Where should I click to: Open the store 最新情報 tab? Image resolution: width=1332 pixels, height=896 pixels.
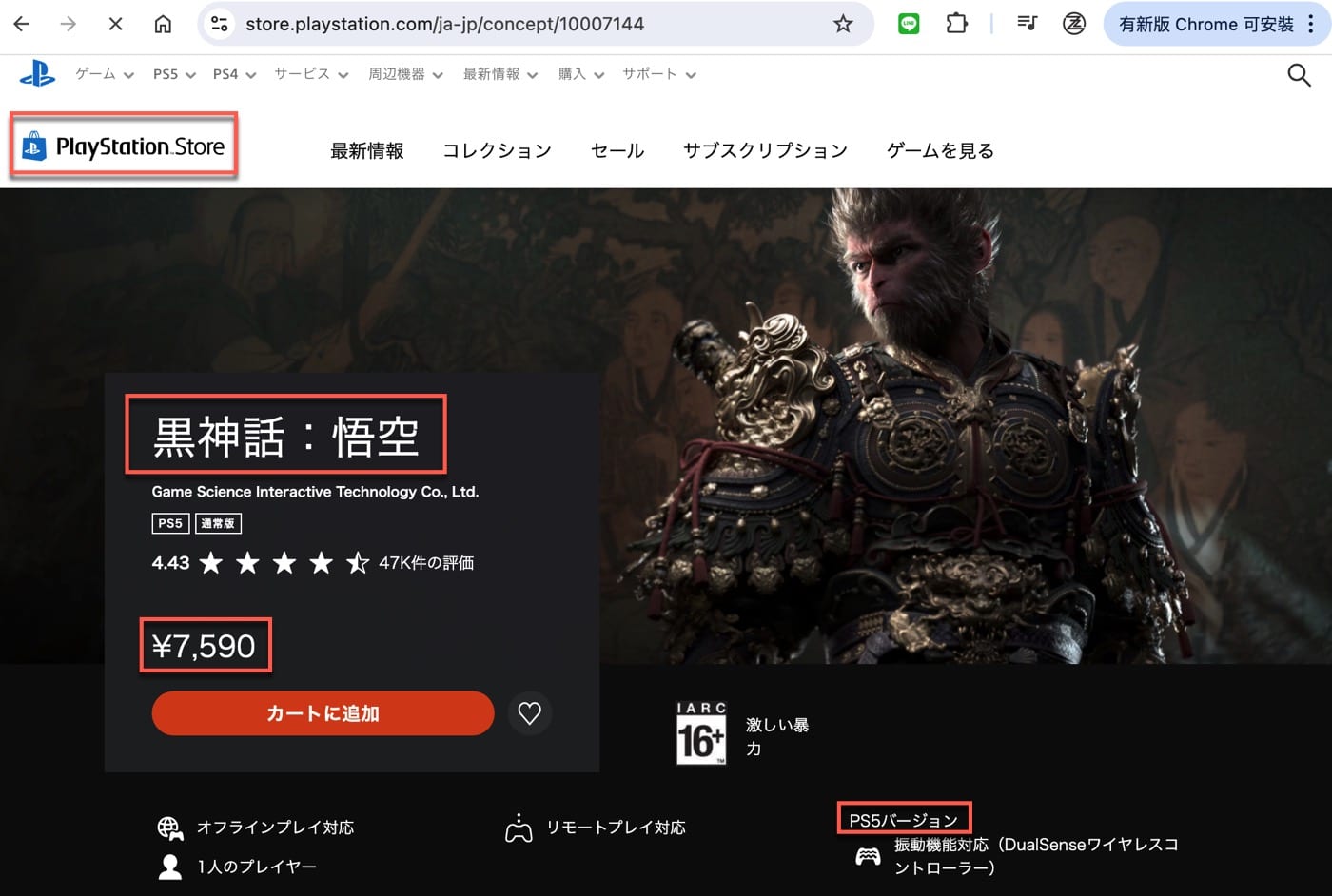367,150
